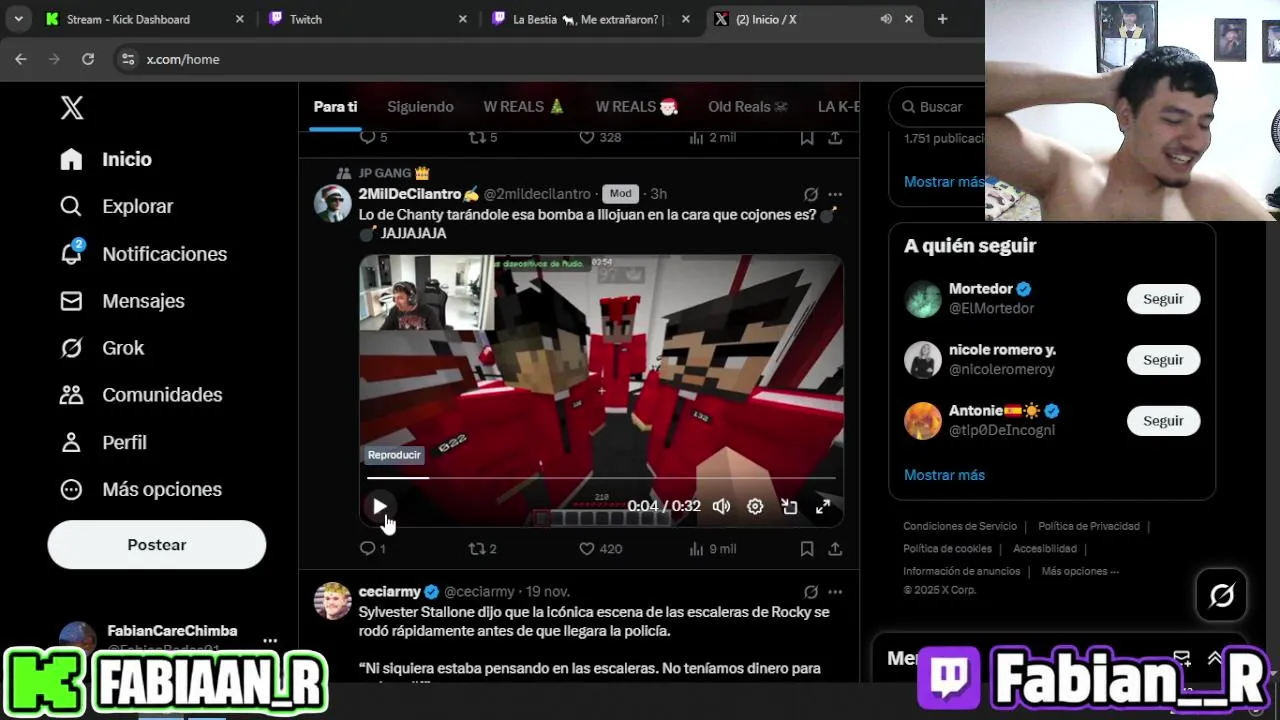Screen dimensions: 1280x720
Task: Expand video to fullscreen
Action: tap(823, 507)
